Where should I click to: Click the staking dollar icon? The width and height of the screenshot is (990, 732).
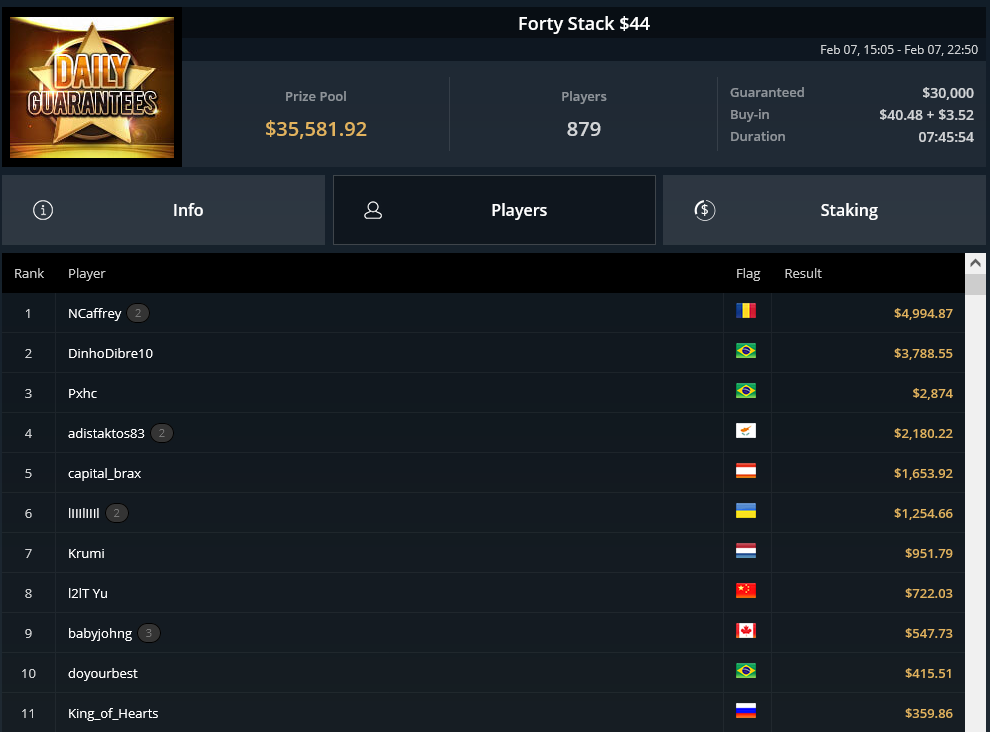pyautogui.click(x=705, y=210)
